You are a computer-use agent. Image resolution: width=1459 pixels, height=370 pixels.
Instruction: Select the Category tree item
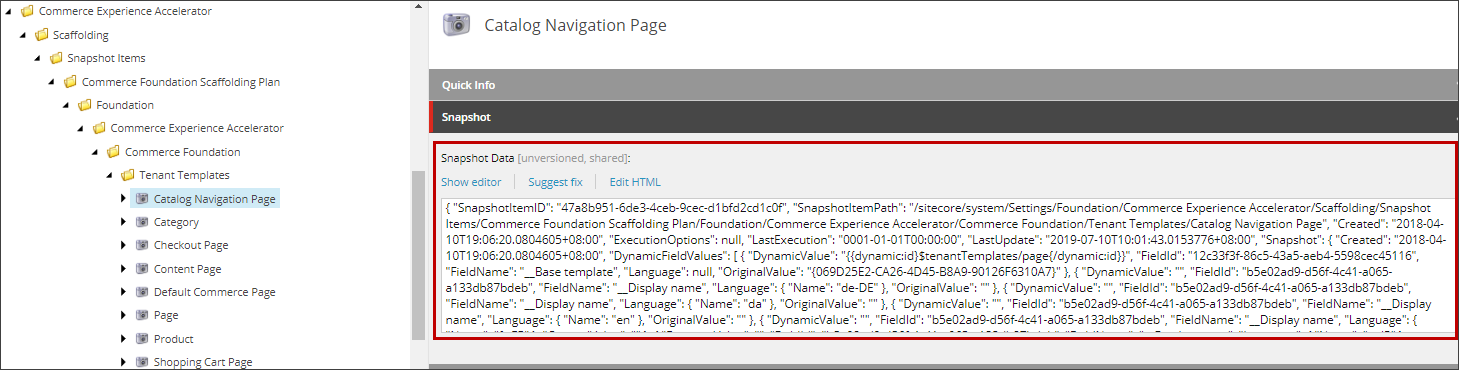click(176, 222)
